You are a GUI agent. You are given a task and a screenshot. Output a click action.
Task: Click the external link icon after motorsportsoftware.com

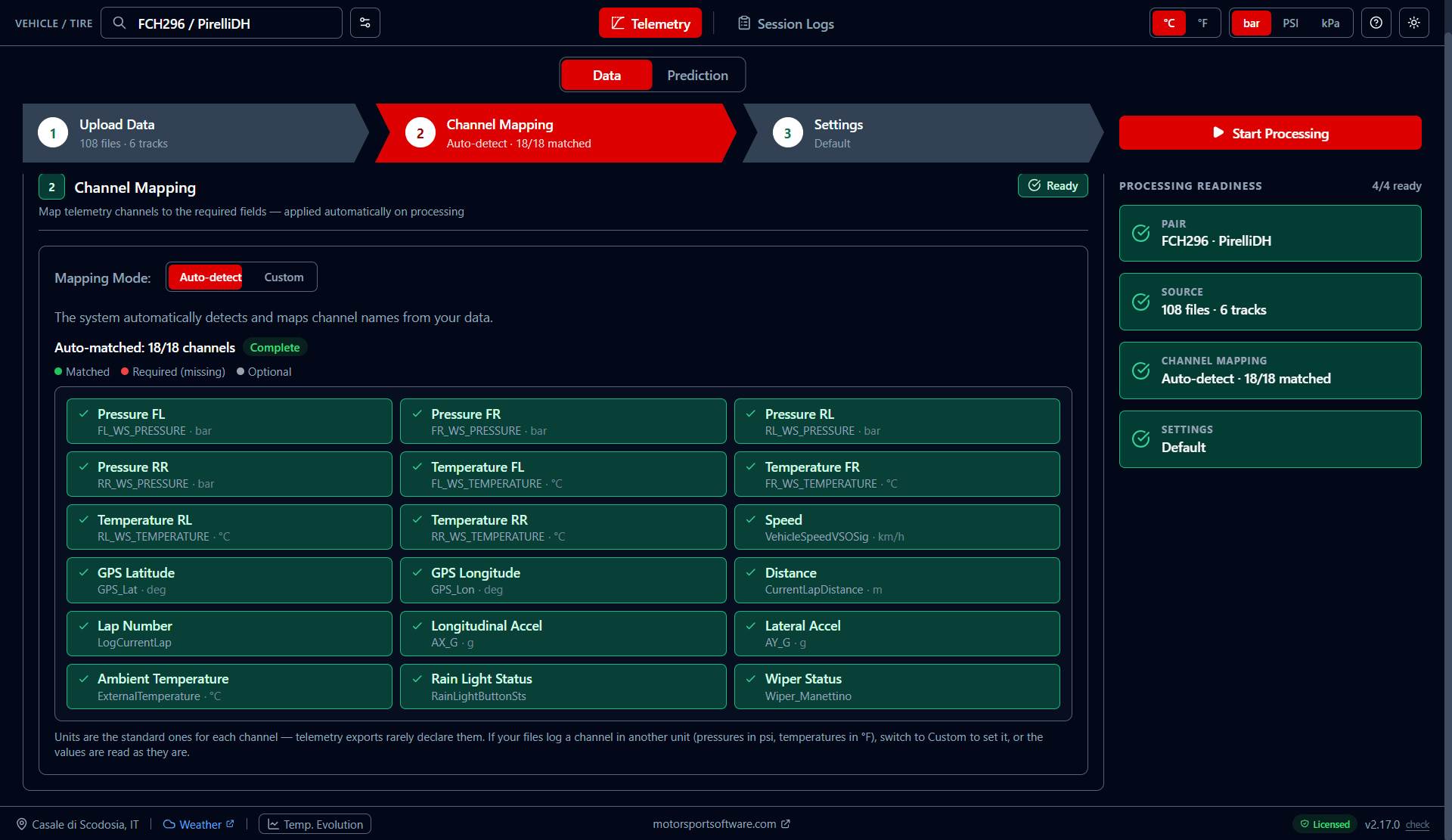pyautogui.click(x=786, y=824)
